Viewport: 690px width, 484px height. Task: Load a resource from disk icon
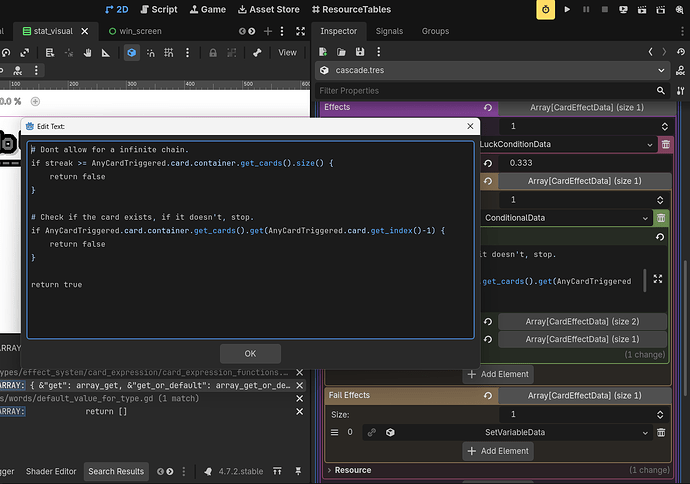coord(341,52)
